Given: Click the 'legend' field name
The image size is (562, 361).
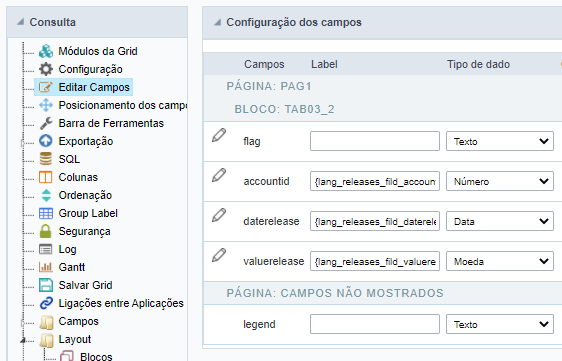Looking at the screenshot, I should (x=259, y=324).
